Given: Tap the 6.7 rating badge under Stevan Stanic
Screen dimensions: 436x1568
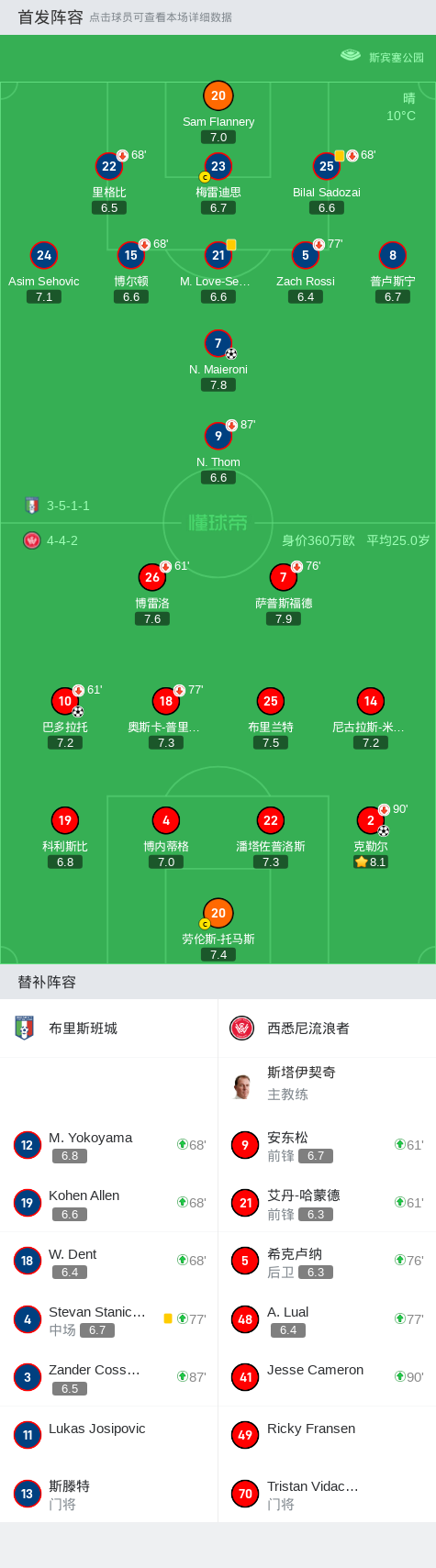Looking at the screenshot, I should [x=97, y=1329].
